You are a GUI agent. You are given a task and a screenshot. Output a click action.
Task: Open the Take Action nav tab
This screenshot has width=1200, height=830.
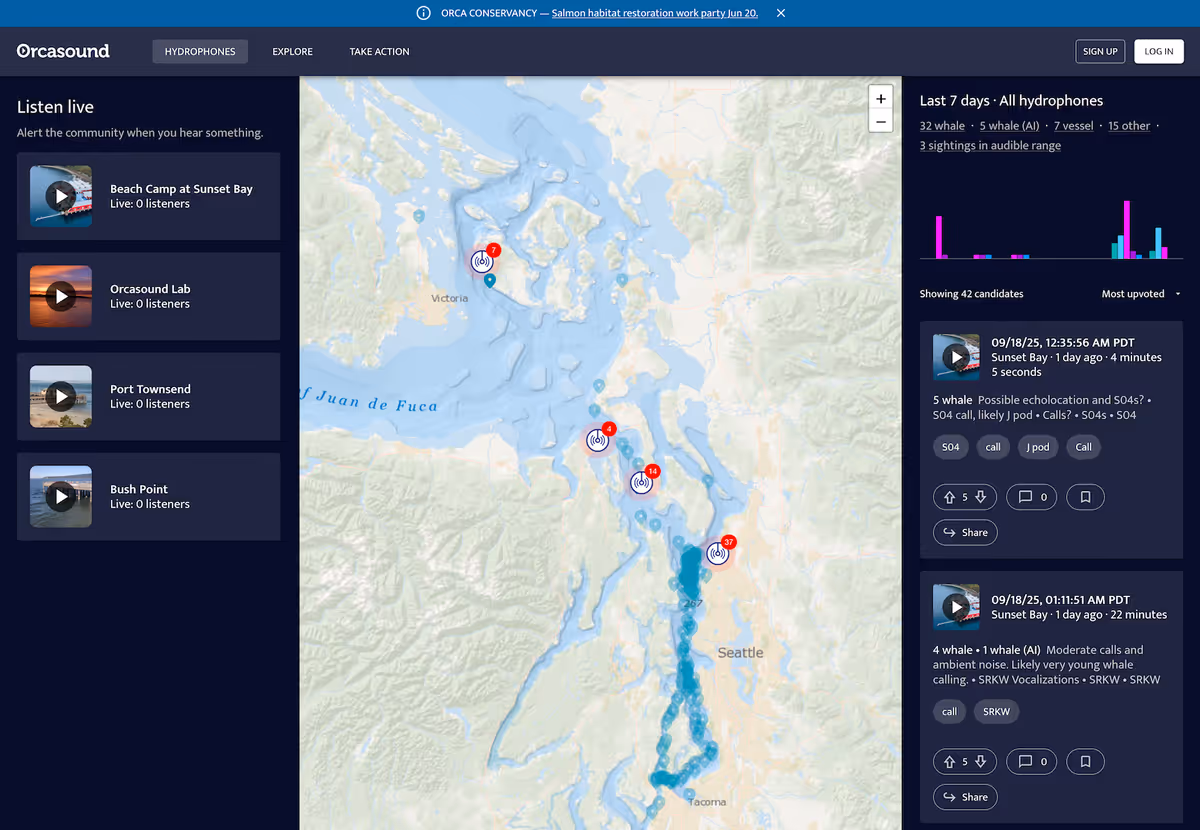click(x=379, y=51)
